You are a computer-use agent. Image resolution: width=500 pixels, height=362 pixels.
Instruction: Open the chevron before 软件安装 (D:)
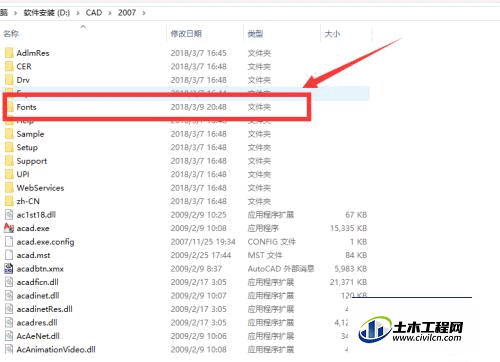click(x=15, y=13)
